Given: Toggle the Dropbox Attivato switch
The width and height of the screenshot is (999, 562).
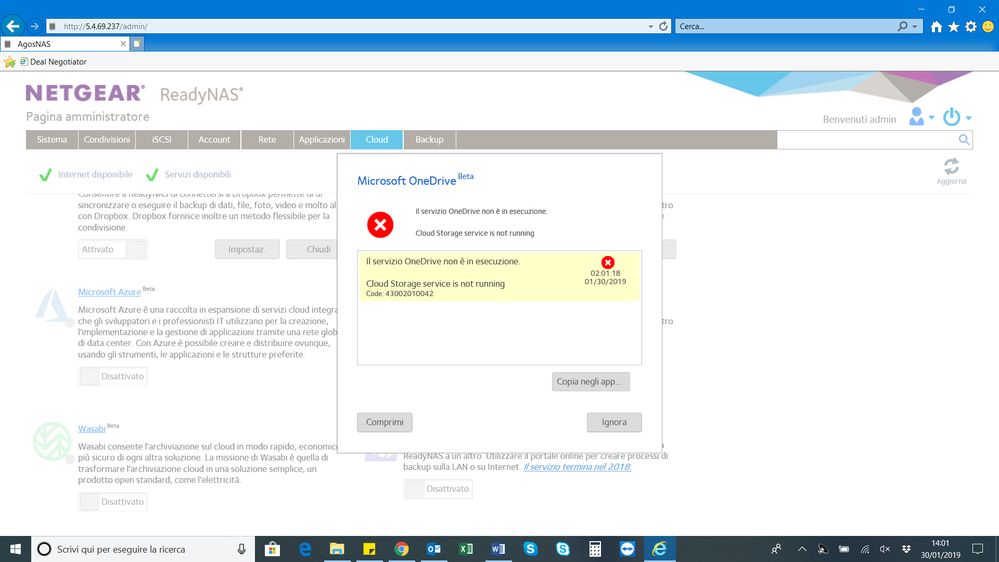Looking at the screenshot, I should coord(113,249).
